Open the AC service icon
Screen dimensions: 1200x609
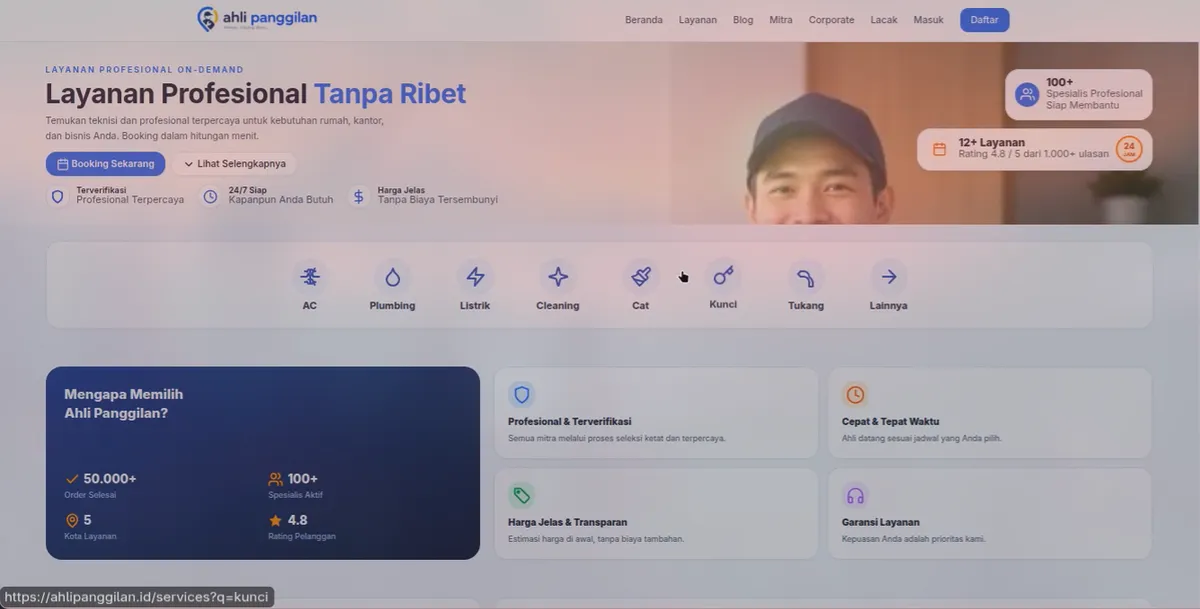point(310,277)
